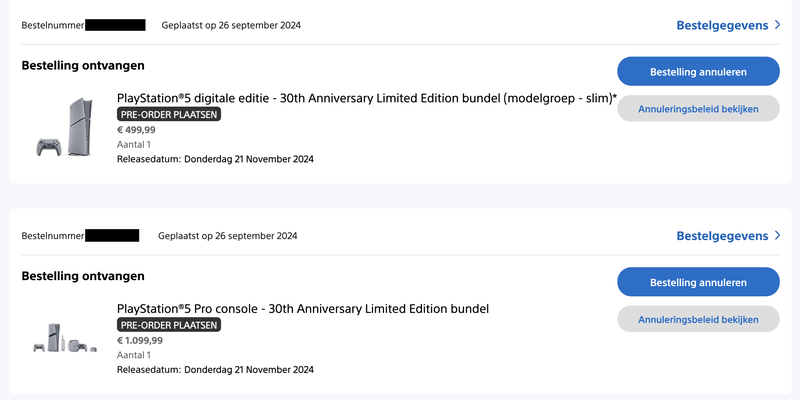Open Bestelgegevens for the PS5 Pro console order
Image resolution: width=800 pixels, height=400 pixels.
722,236
